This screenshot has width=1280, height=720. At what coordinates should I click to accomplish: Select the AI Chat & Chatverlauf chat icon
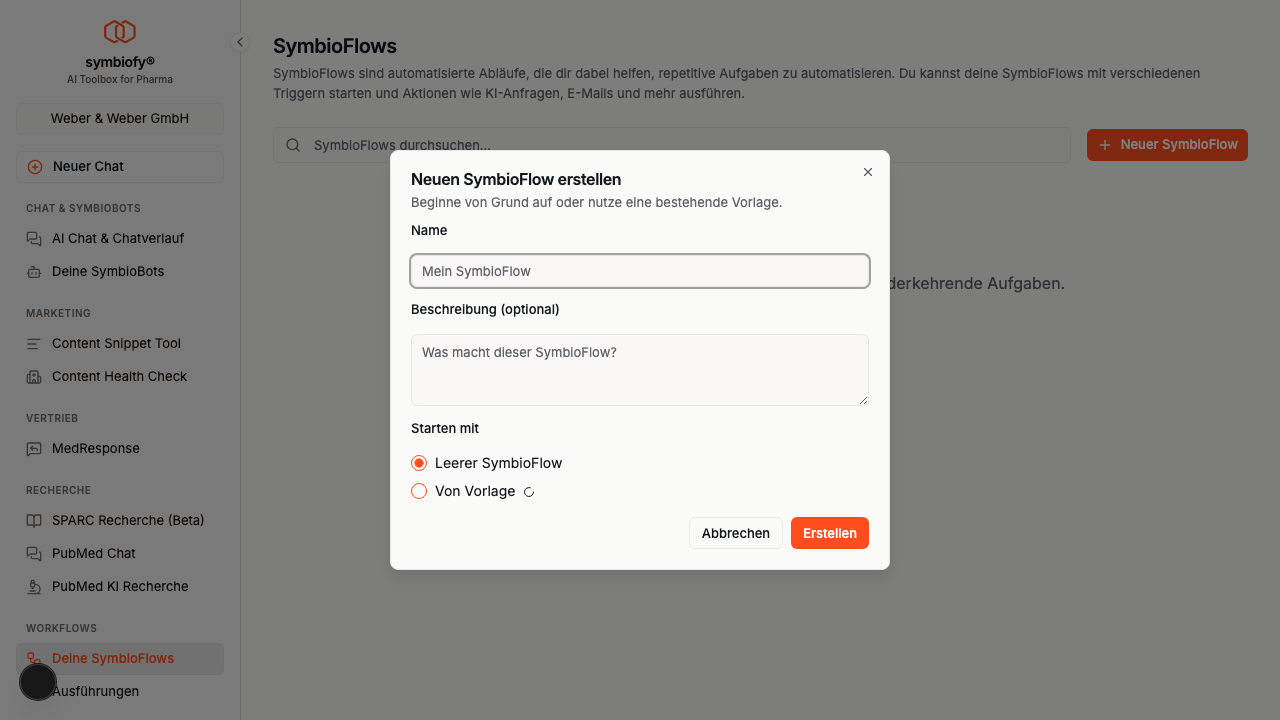pyautogui.click(x=33, y=238)
